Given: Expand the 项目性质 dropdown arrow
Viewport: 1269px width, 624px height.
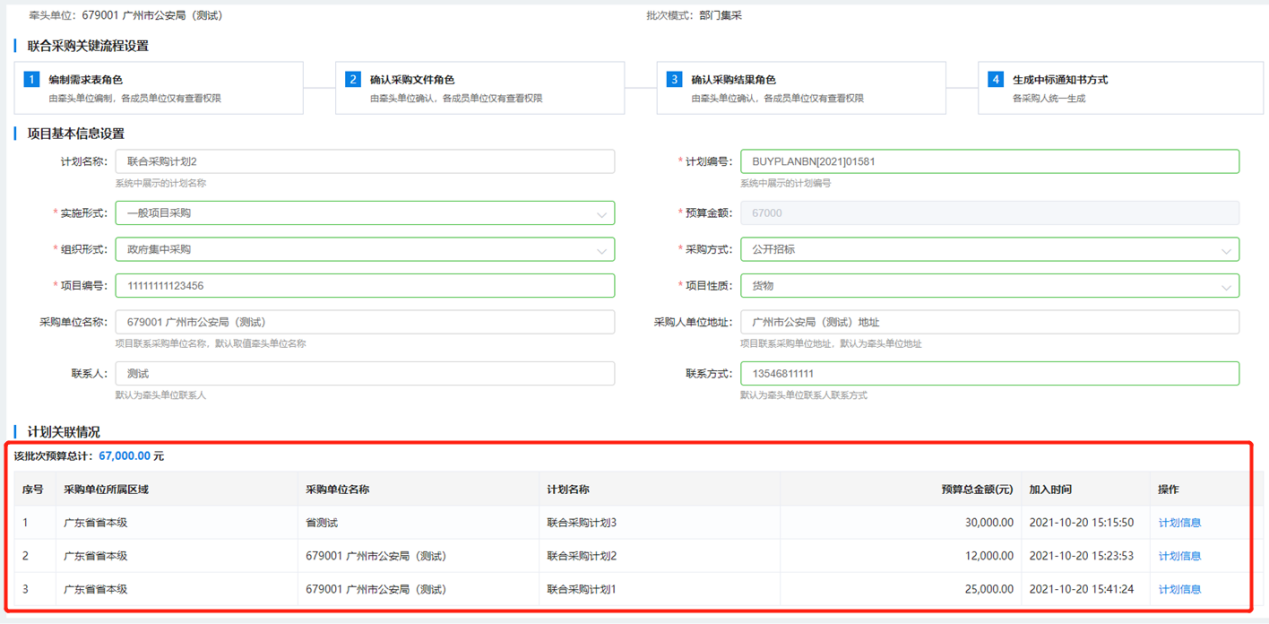Looking at the screenshot, I should click(x=1226, y=287).
